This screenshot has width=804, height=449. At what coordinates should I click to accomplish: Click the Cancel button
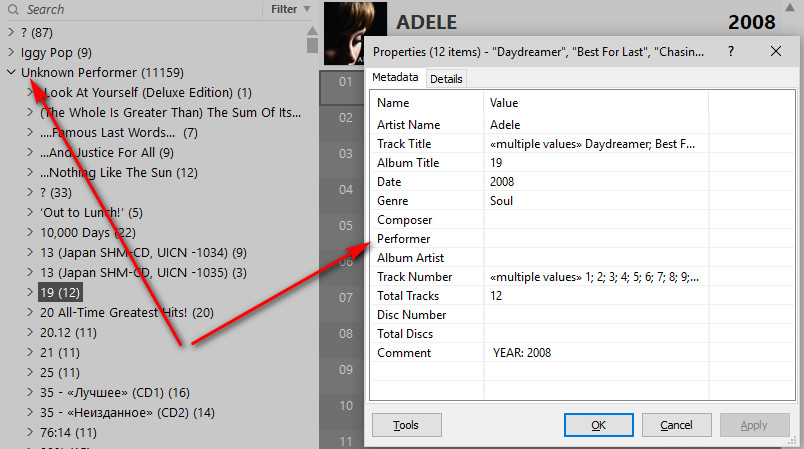[676, 425]
